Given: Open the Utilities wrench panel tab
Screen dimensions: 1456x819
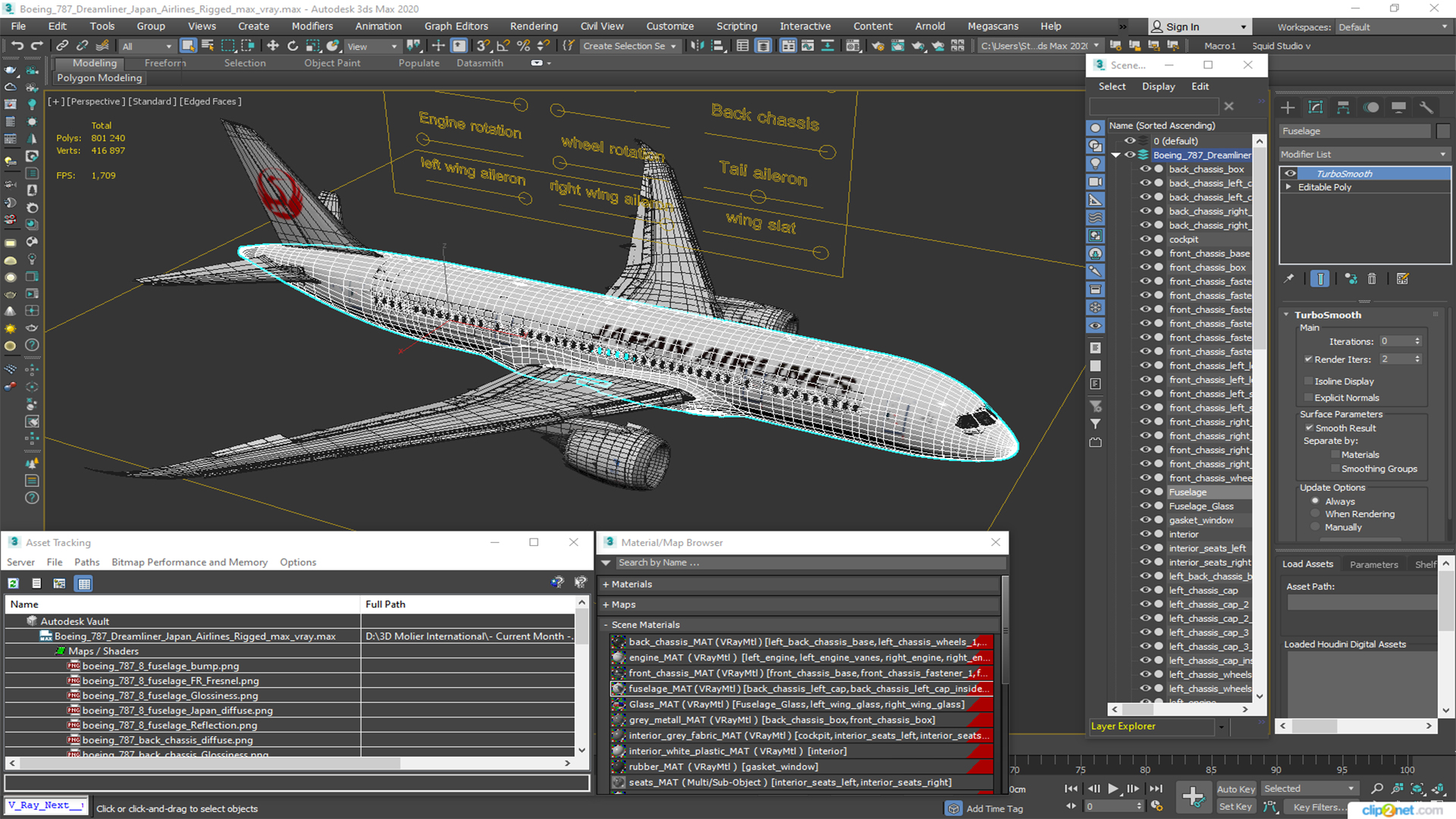Looking at the screenshot, I should point(1426,108).
